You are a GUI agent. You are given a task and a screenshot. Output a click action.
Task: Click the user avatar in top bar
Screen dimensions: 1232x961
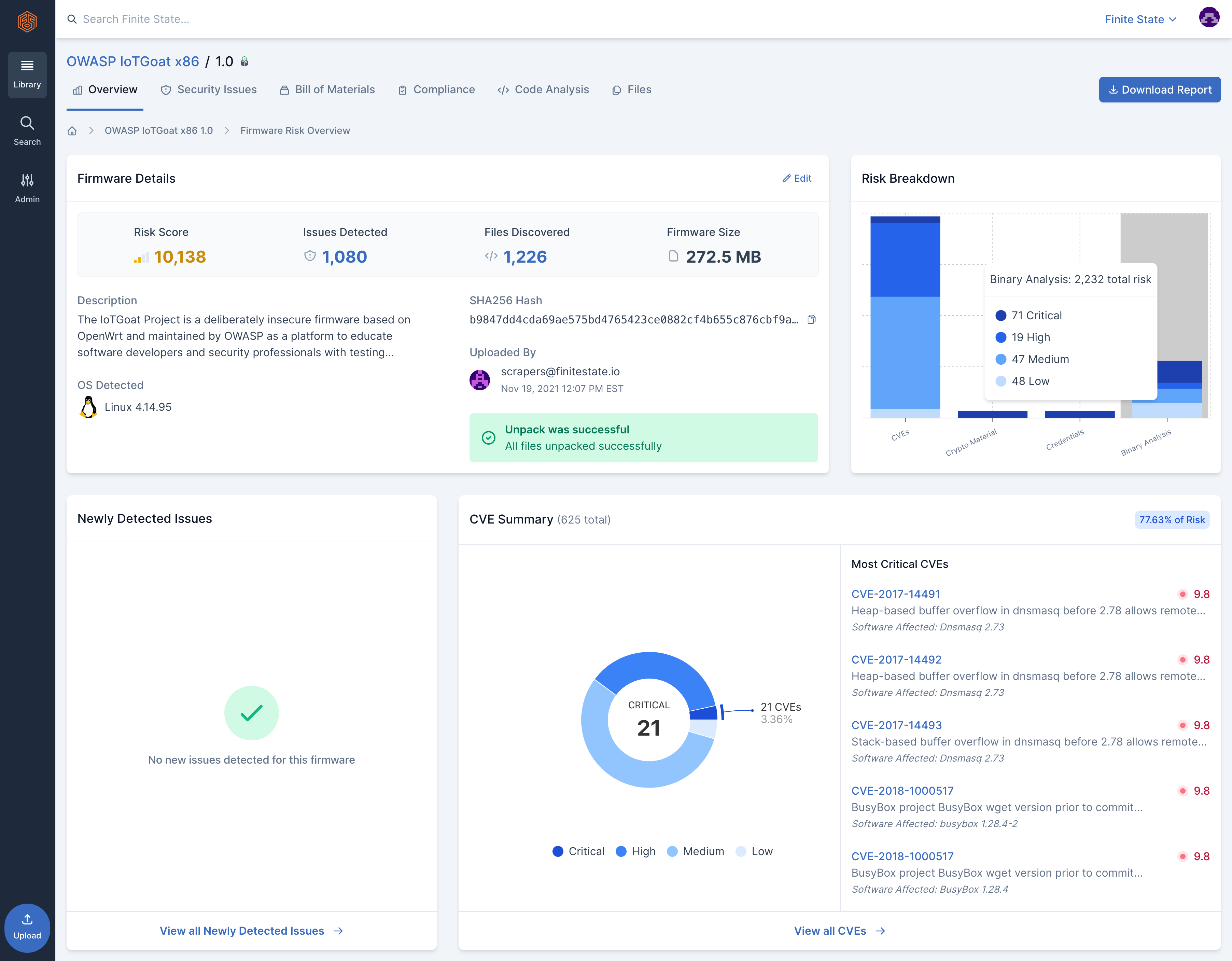point(1208,17)
